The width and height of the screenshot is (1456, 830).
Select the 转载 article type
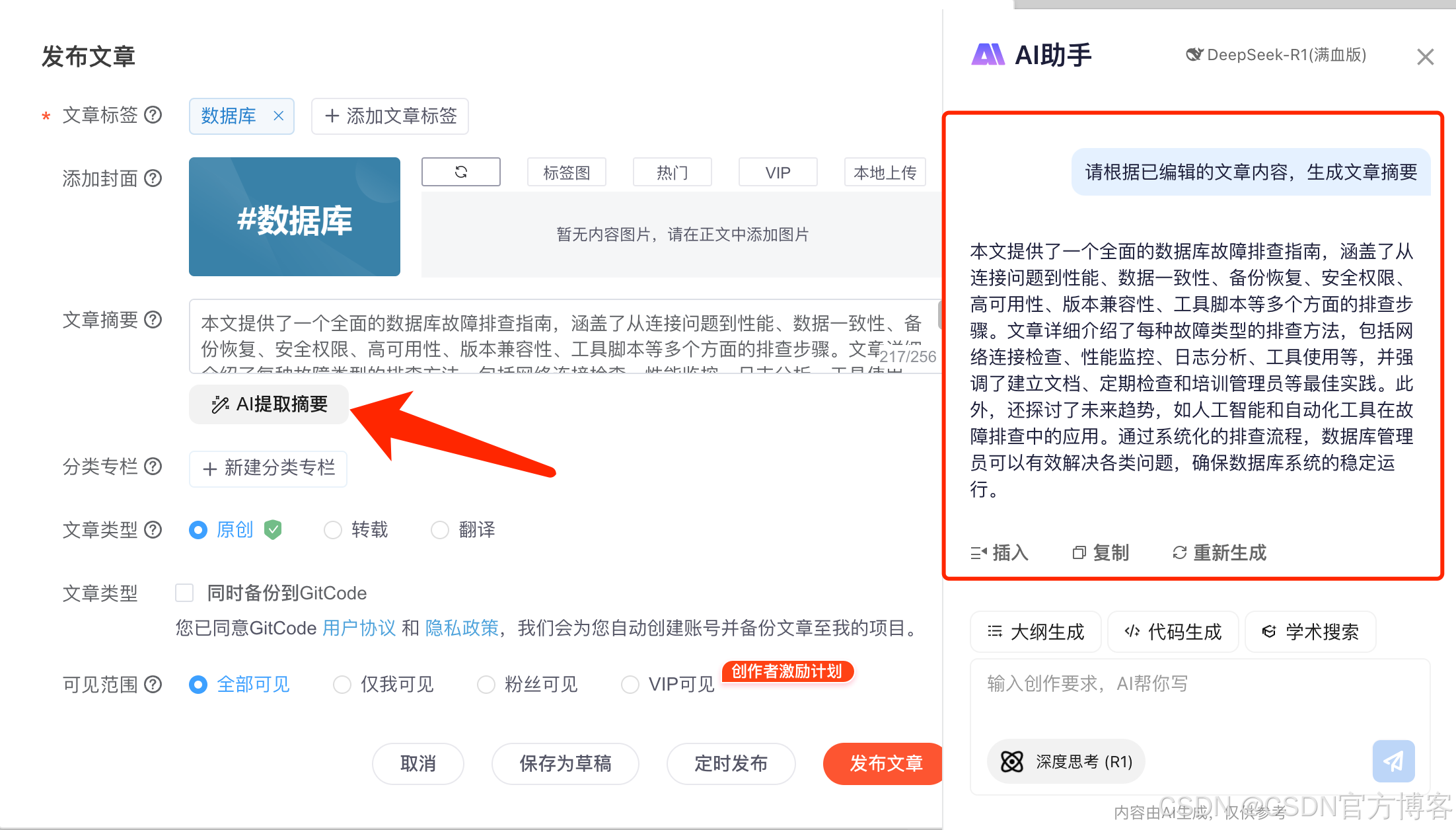[x=333, y=530]
